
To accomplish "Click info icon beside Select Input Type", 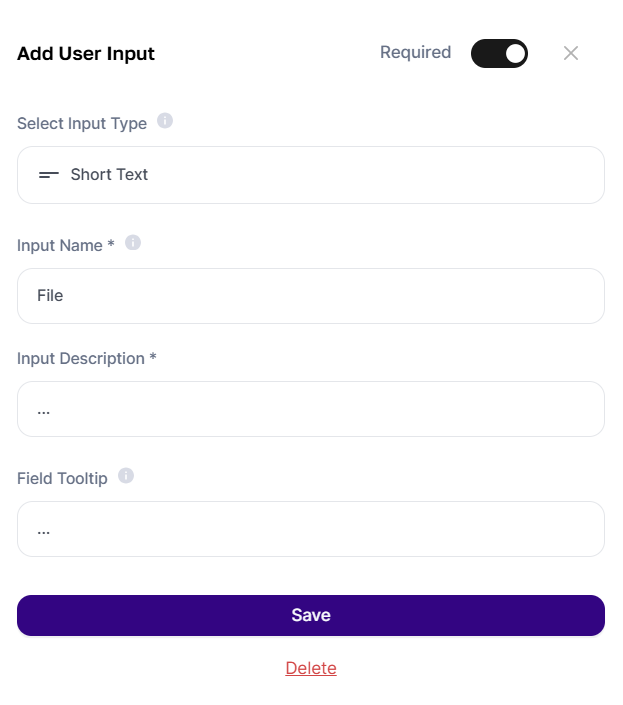I will [165, 120].
